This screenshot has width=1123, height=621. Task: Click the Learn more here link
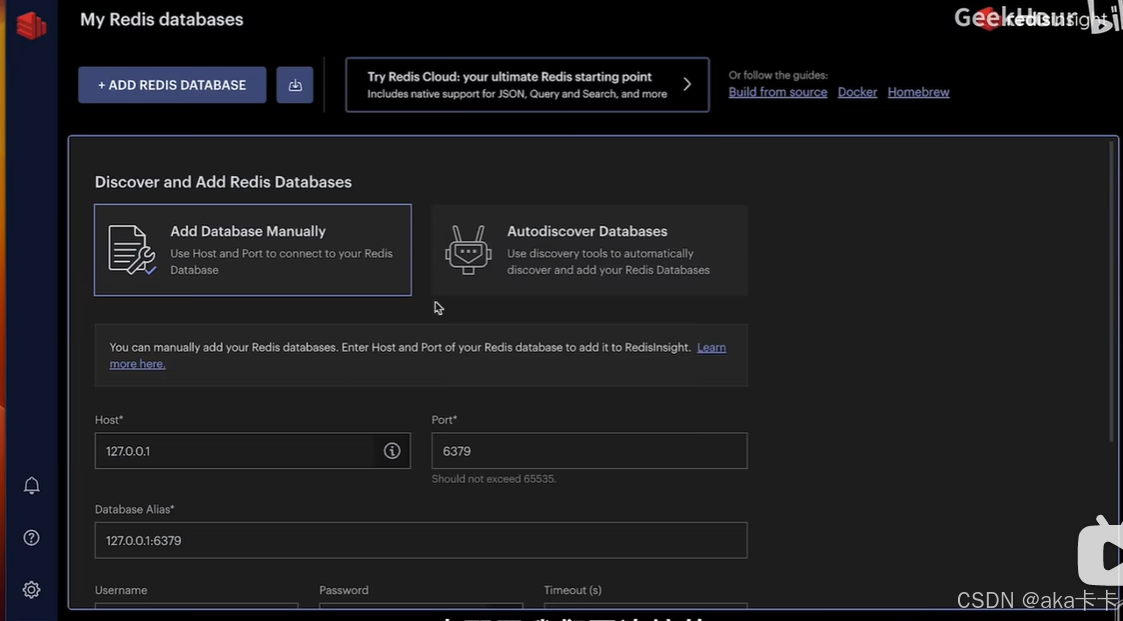[x=711, y=347]
